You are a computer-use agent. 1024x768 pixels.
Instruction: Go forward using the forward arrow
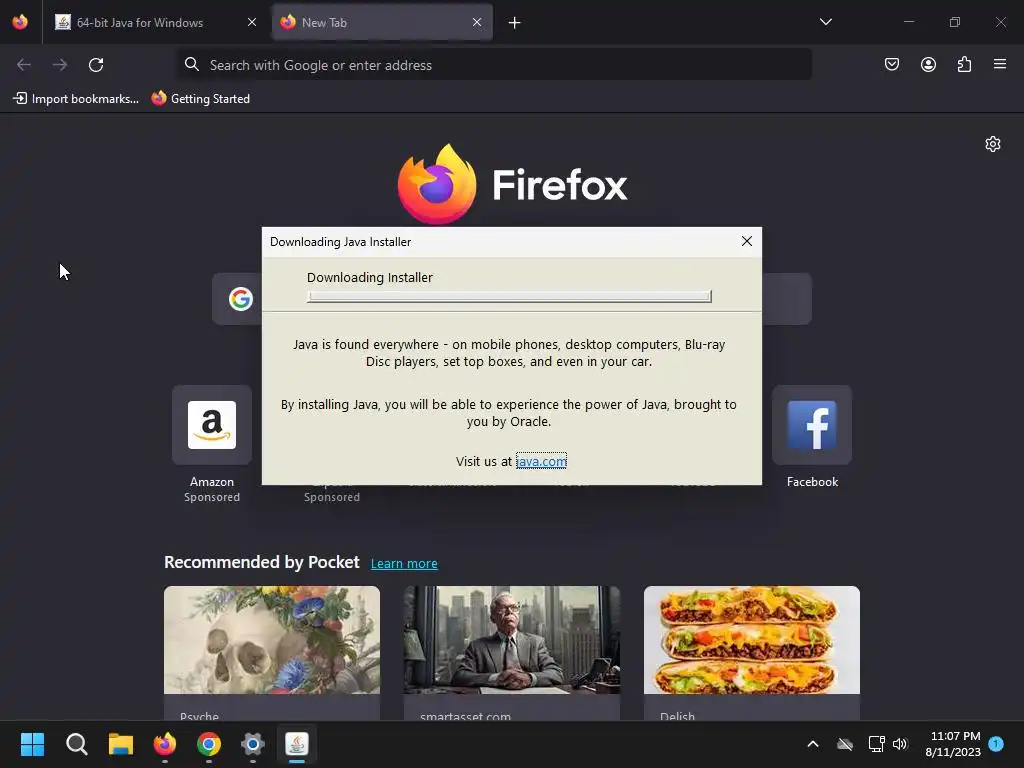[60, 65]
